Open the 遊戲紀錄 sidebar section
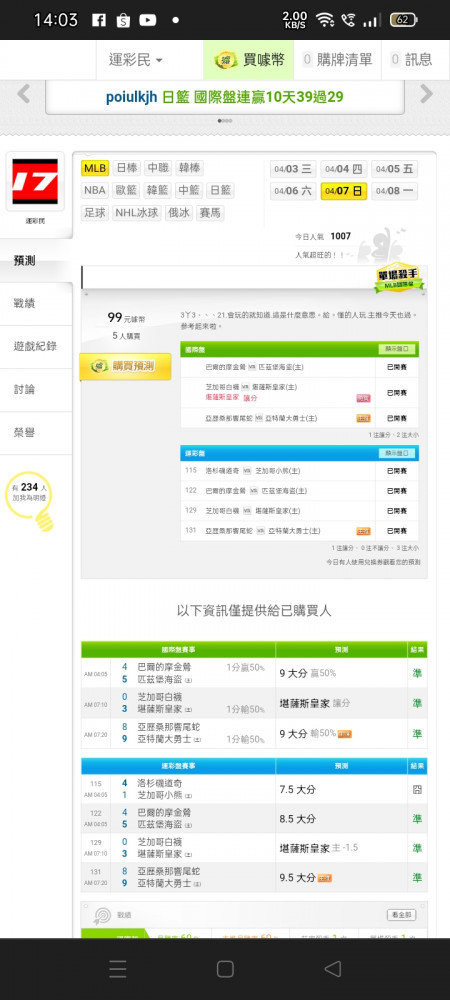 point(36,346)
